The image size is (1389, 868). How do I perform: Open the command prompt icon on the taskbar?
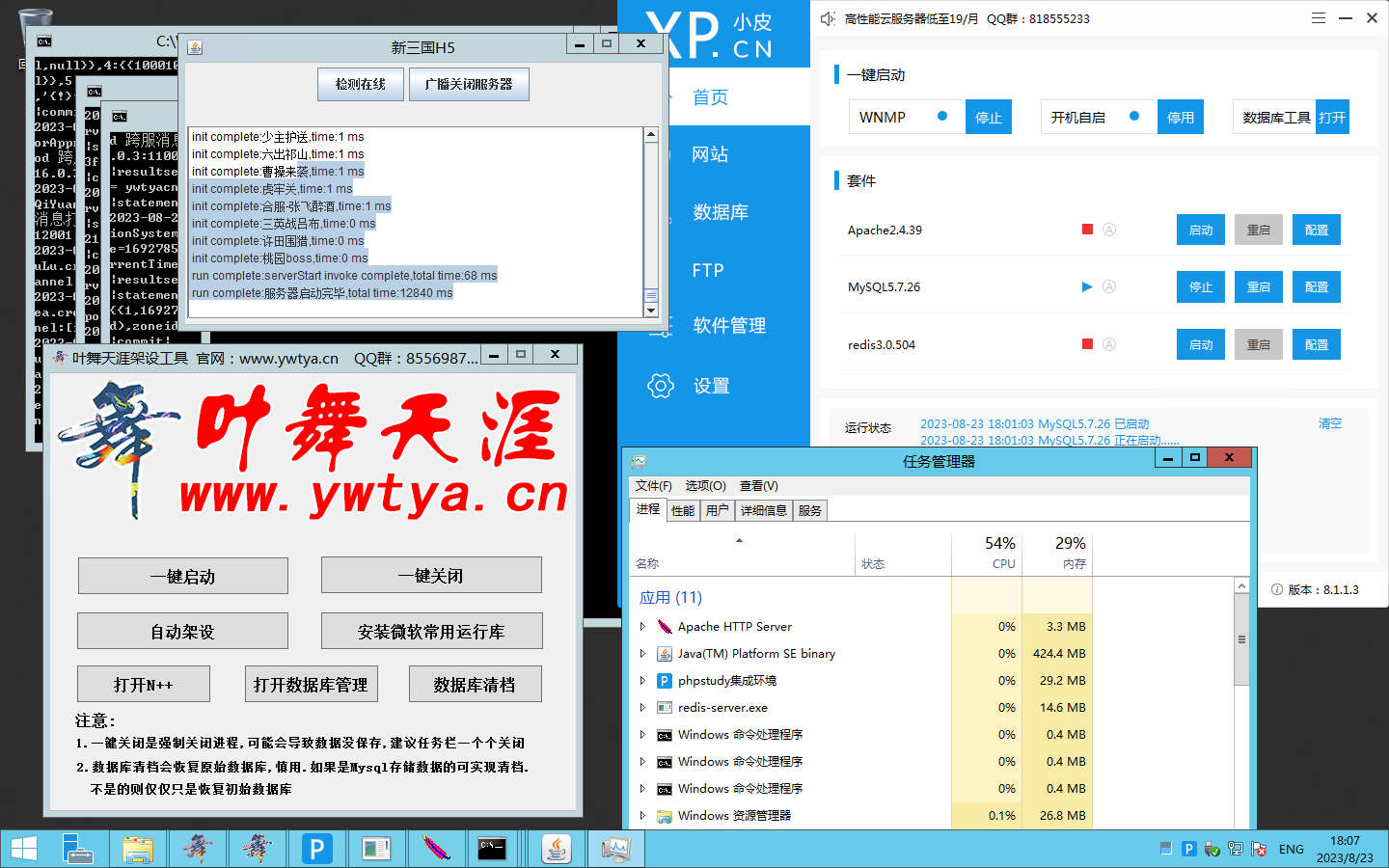pyautogui.click(x=492, y=849)
